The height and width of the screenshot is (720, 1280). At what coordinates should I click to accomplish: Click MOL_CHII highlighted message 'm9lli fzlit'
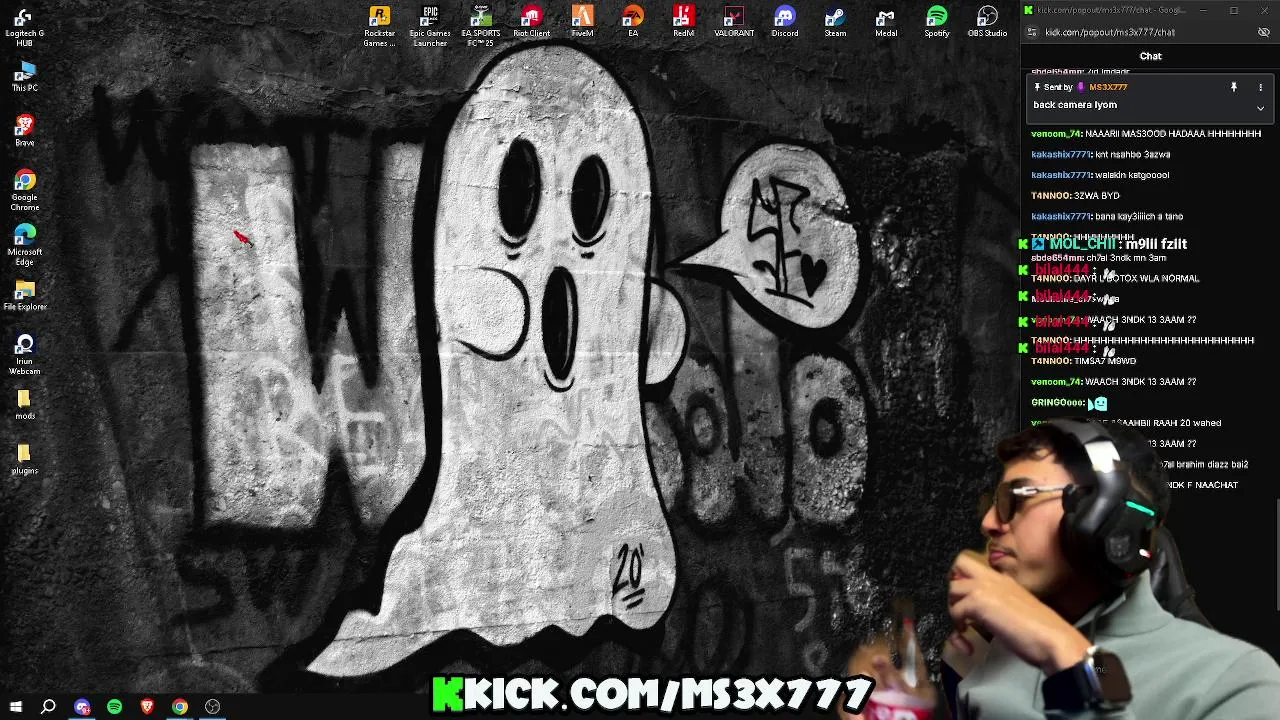pos(1155,244)
